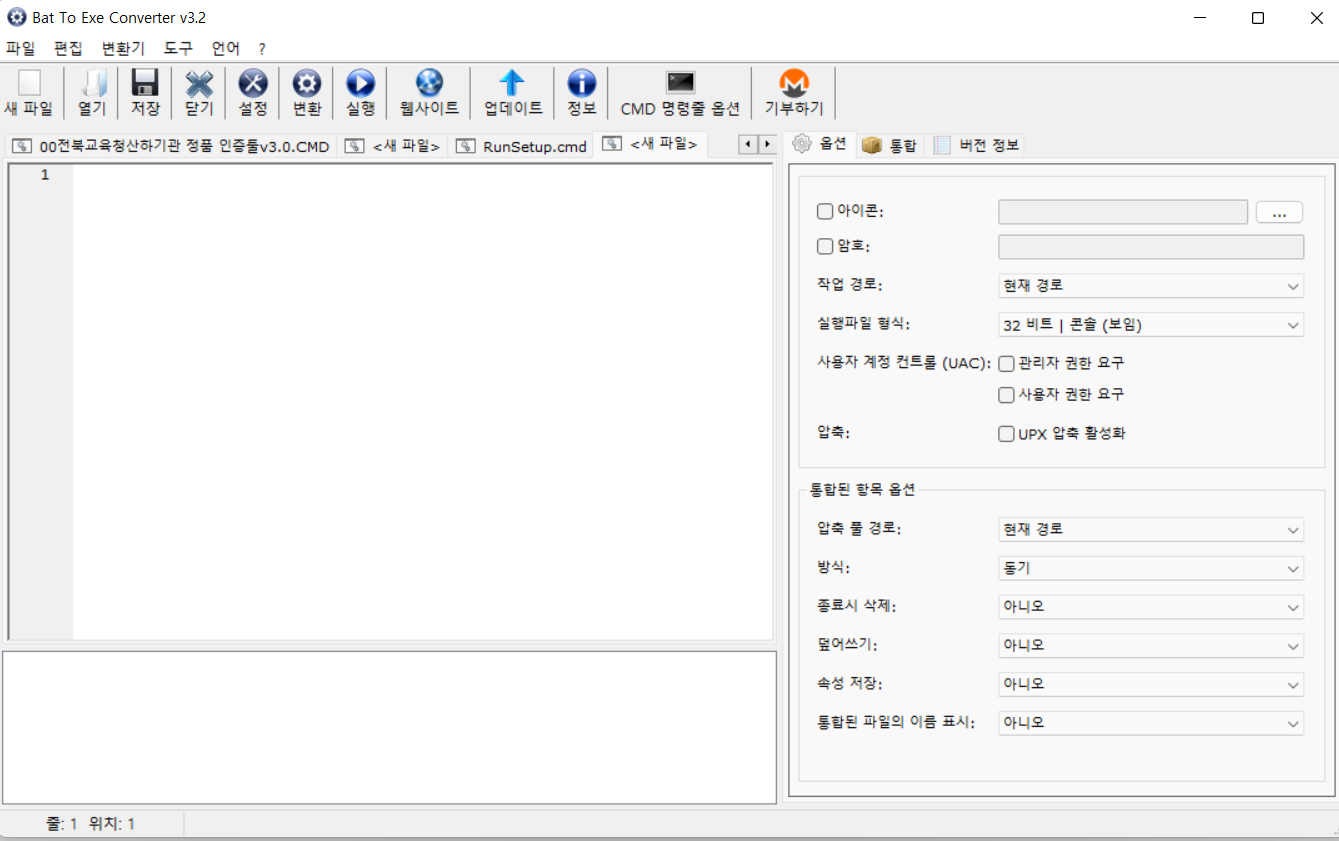
Task: Open the 파일 menu
Action: [20, 48]
